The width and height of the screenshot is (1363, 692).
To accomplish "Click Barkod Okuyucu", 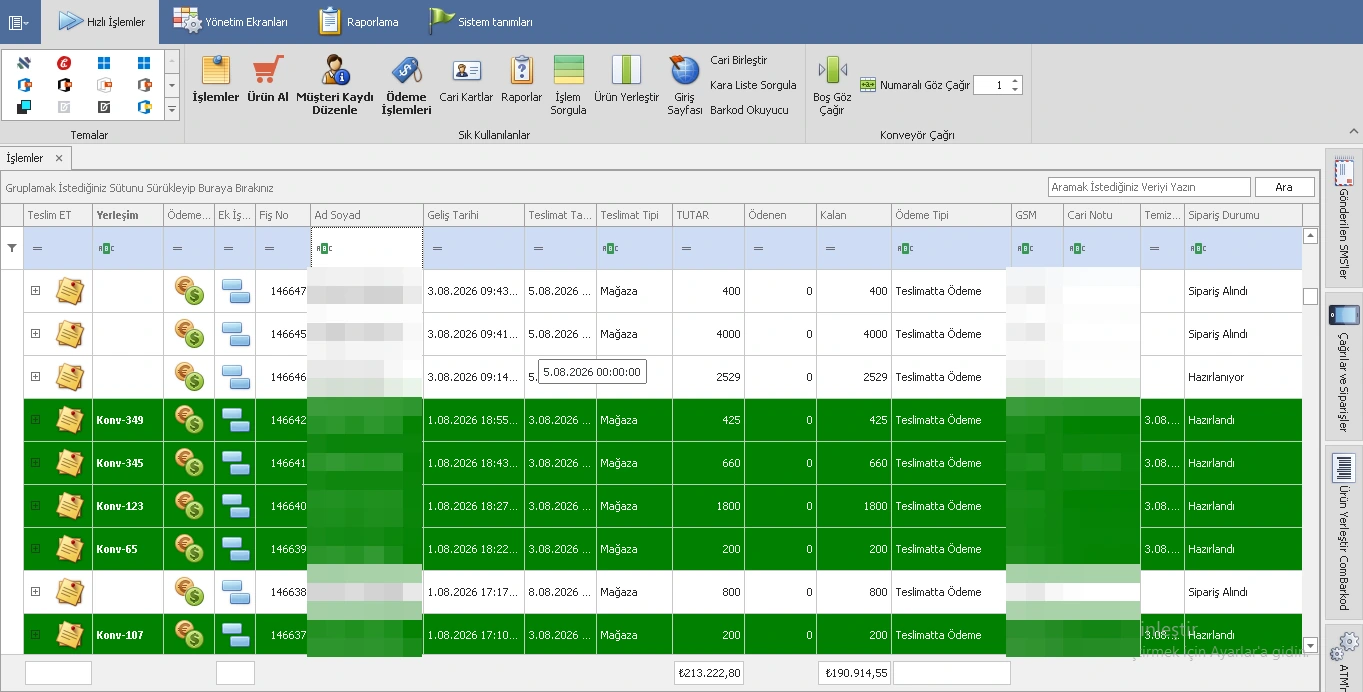I will [749, 110].
